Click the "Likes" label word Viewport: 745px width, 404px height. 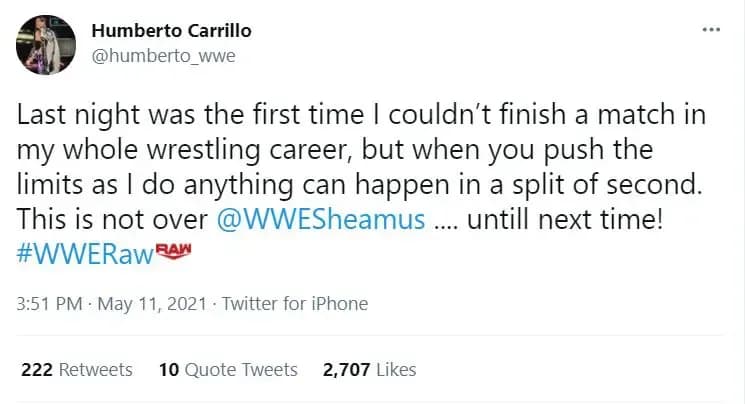tap(397, 369)
